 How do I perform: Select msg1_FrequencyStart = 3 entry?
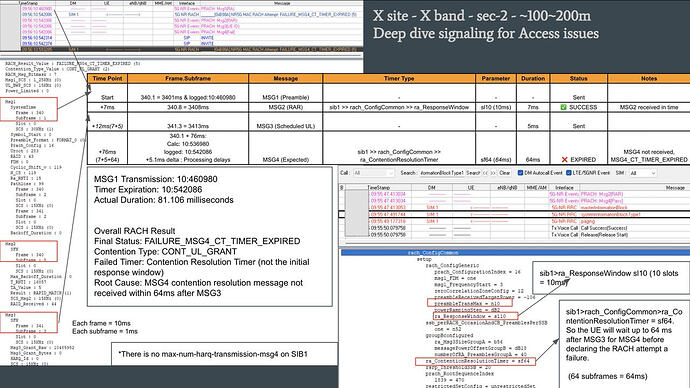pyautogui.click(x=468, y=285)
